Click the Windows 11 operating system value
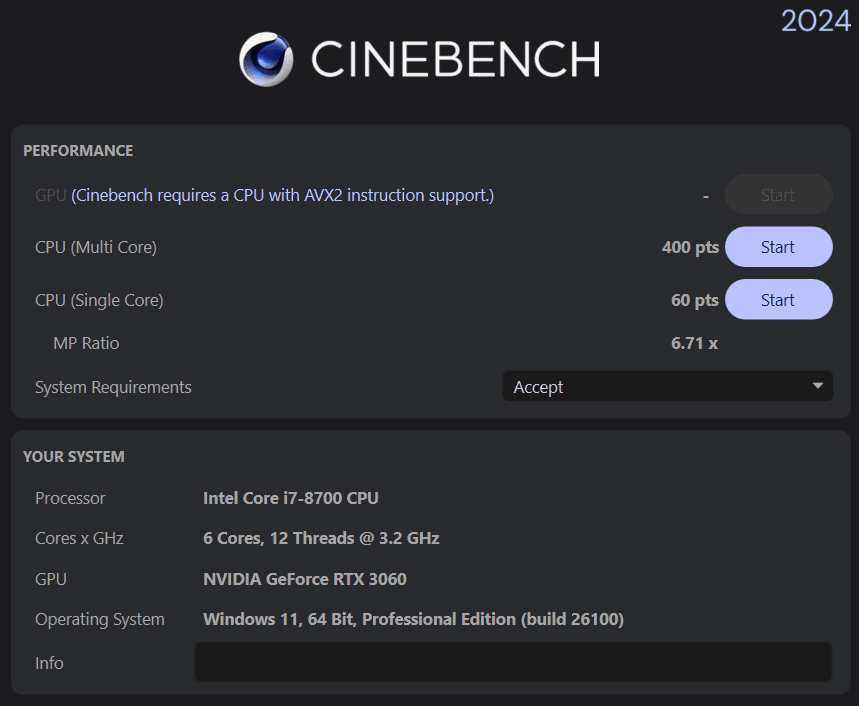Viewport: 859px width, 706px height. (x=414, y=619)
